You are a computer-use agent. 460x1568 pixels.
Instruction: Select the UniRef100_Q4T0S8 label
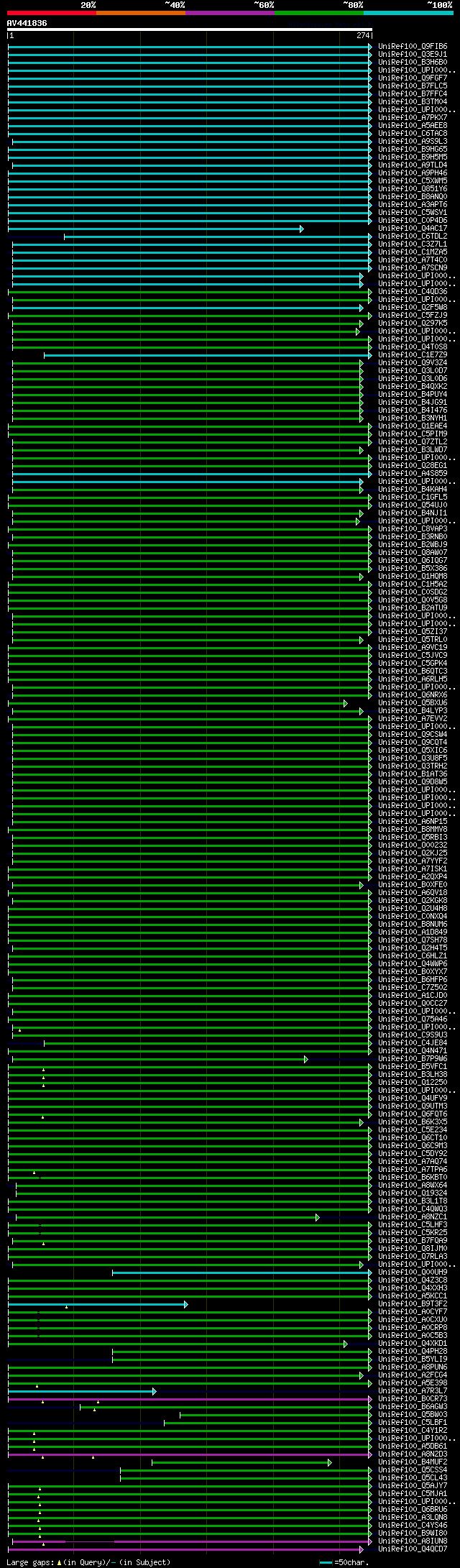(413, 347)
